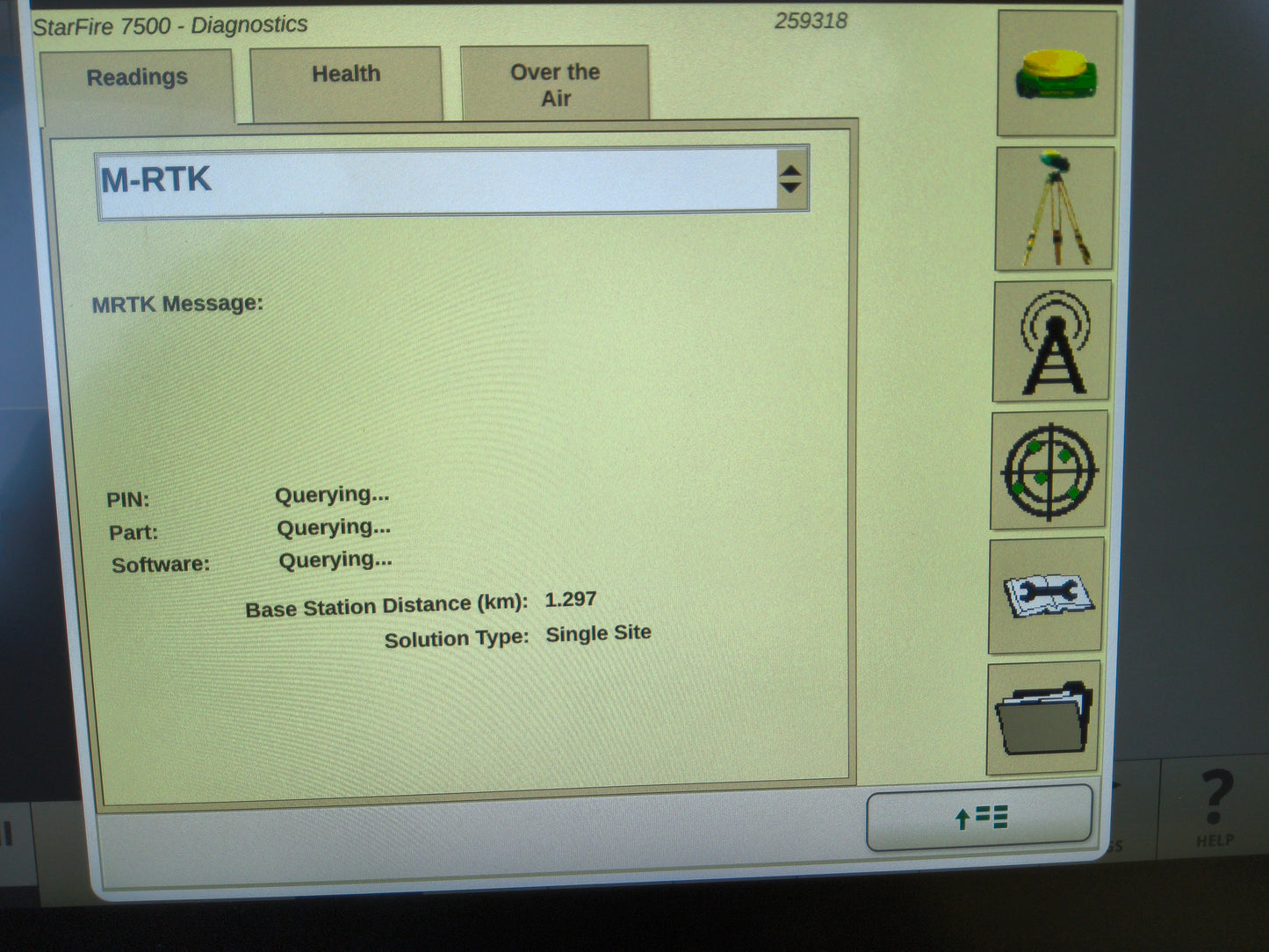Click the down arrow of the M-RTK spinner
The height and width of the screenshot is (952, 1269).
coord(791,190)
